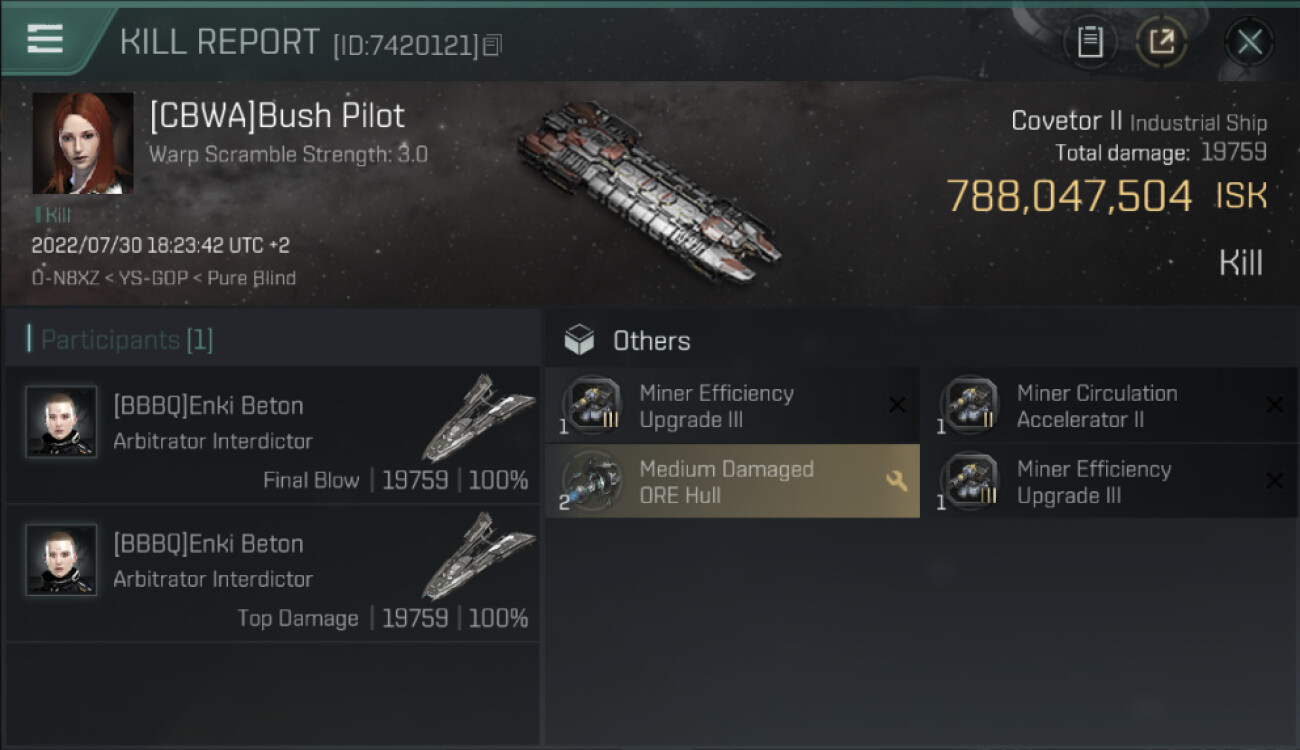This screenshot has width=1300, height=750.
Task: Select the first Miner Efficiency Upgrade III row
Action: 732,406
